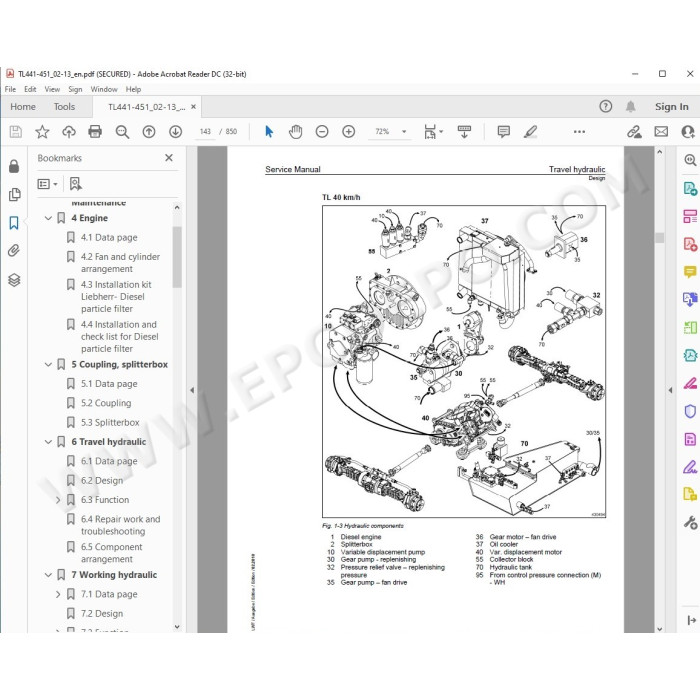Open the zoom percentage dropdown
Image resolution: width=700 pixels, height=700 pixels.
point(404,132)
